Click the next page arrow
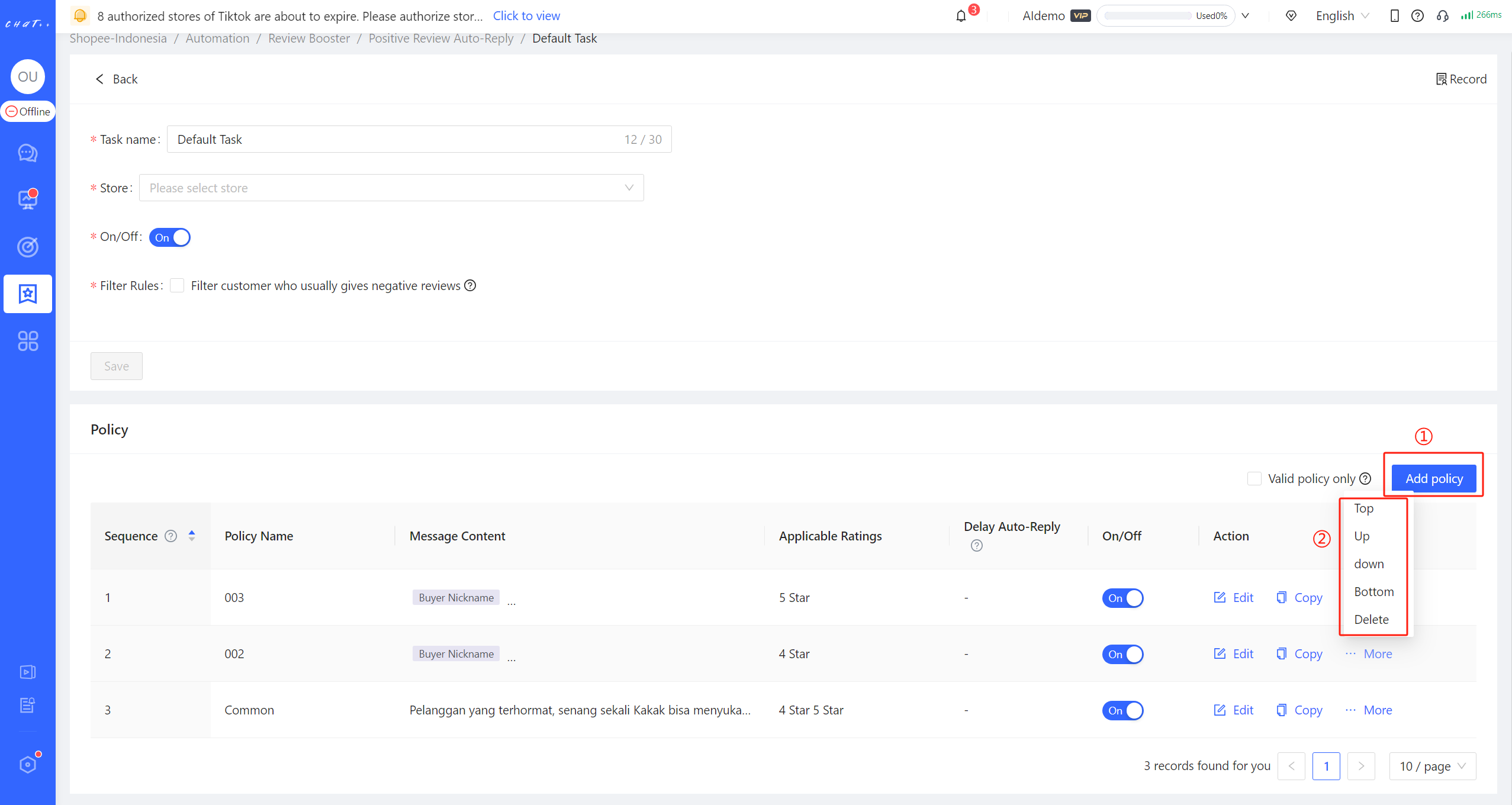Viewport: 1512px width, 805px height. click(x=1361, y=766)
